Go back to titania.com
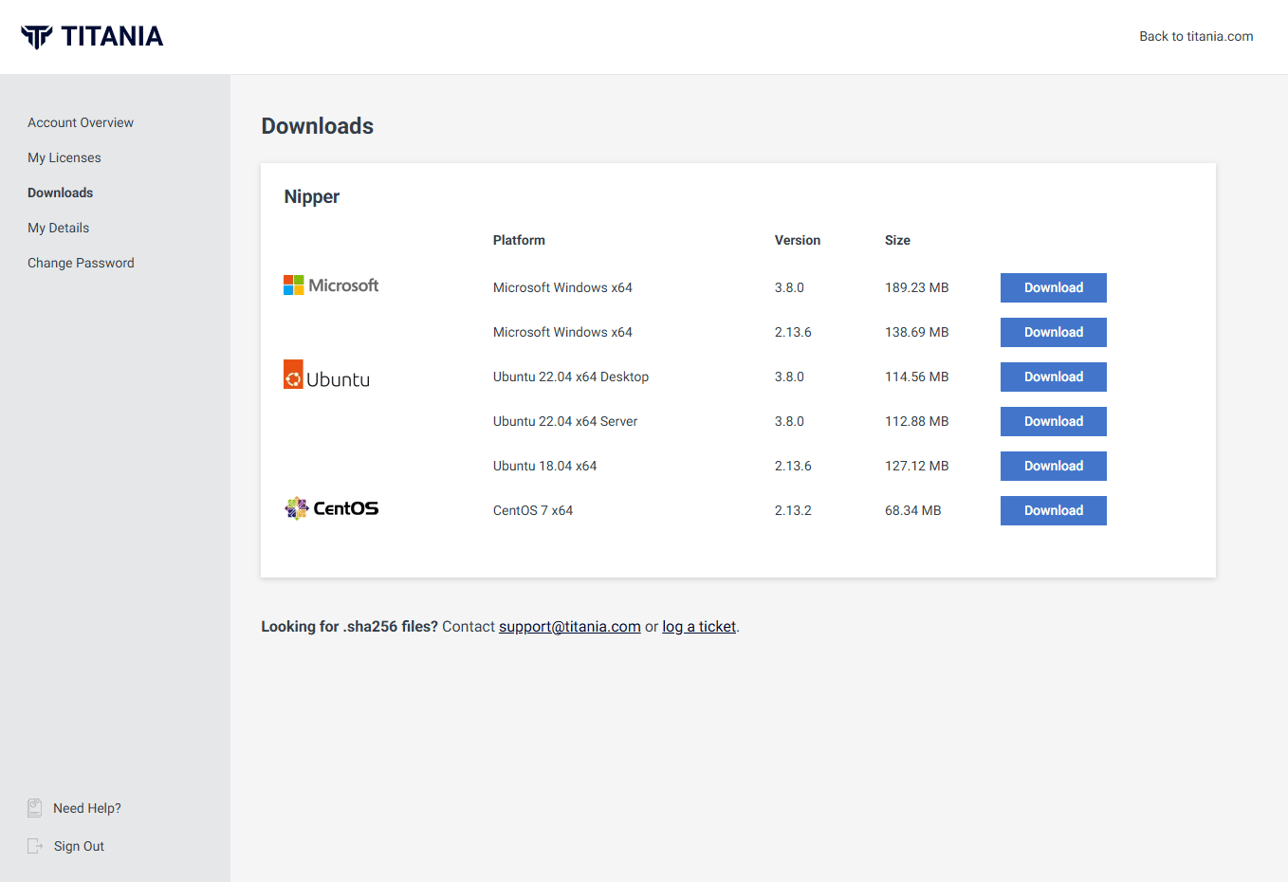 1196,36
